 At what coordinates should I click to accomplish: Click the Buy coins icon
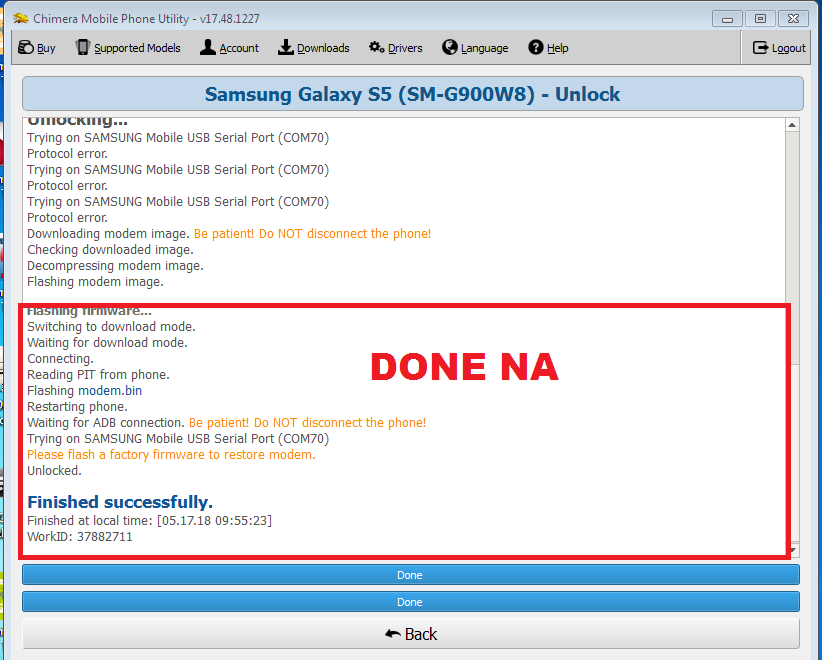pos(26,47)
